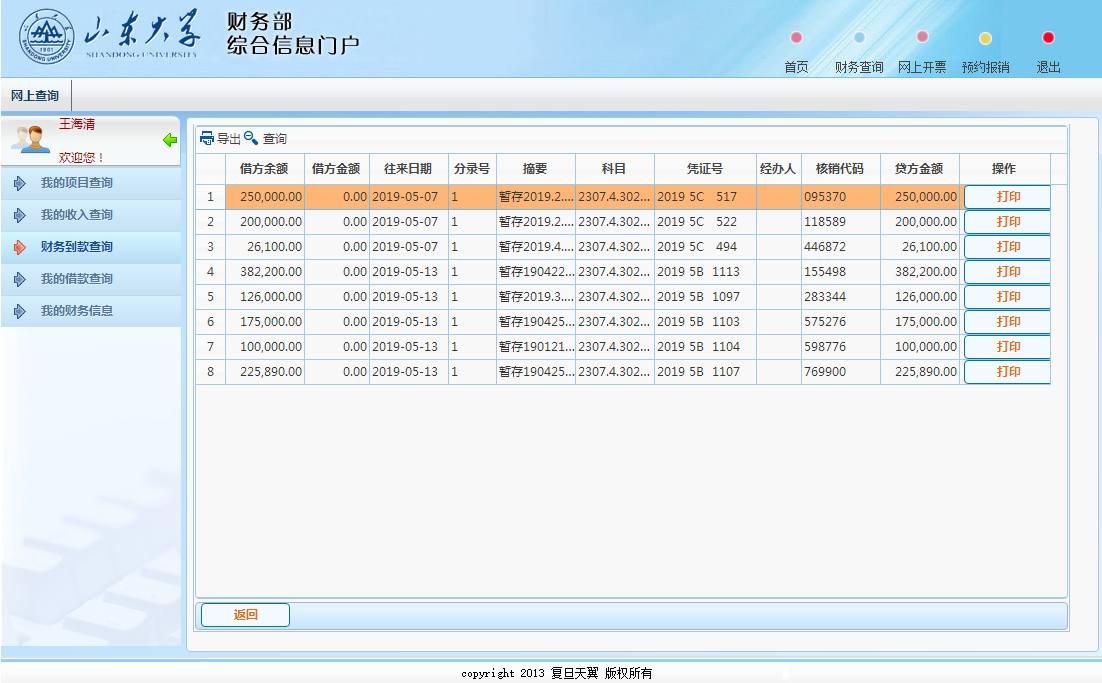Click 打印 for row 4 voucher 1113
Image resolution: width=1102 pixels, height=683 pixels.
point(1007,272)
